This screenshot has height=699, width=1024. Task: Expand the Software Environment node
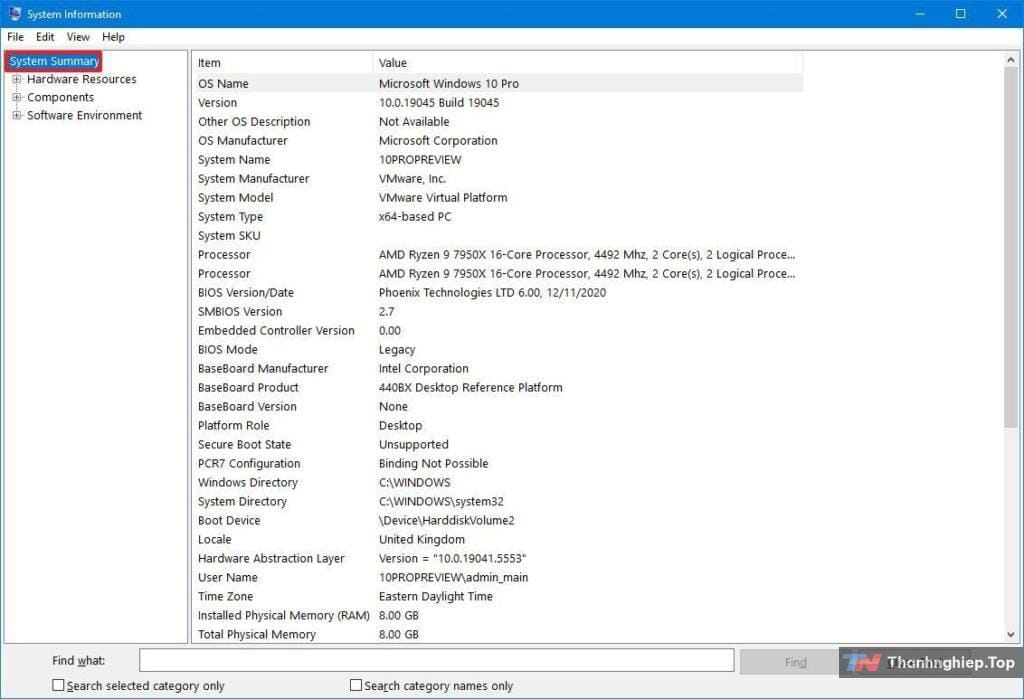16,116
